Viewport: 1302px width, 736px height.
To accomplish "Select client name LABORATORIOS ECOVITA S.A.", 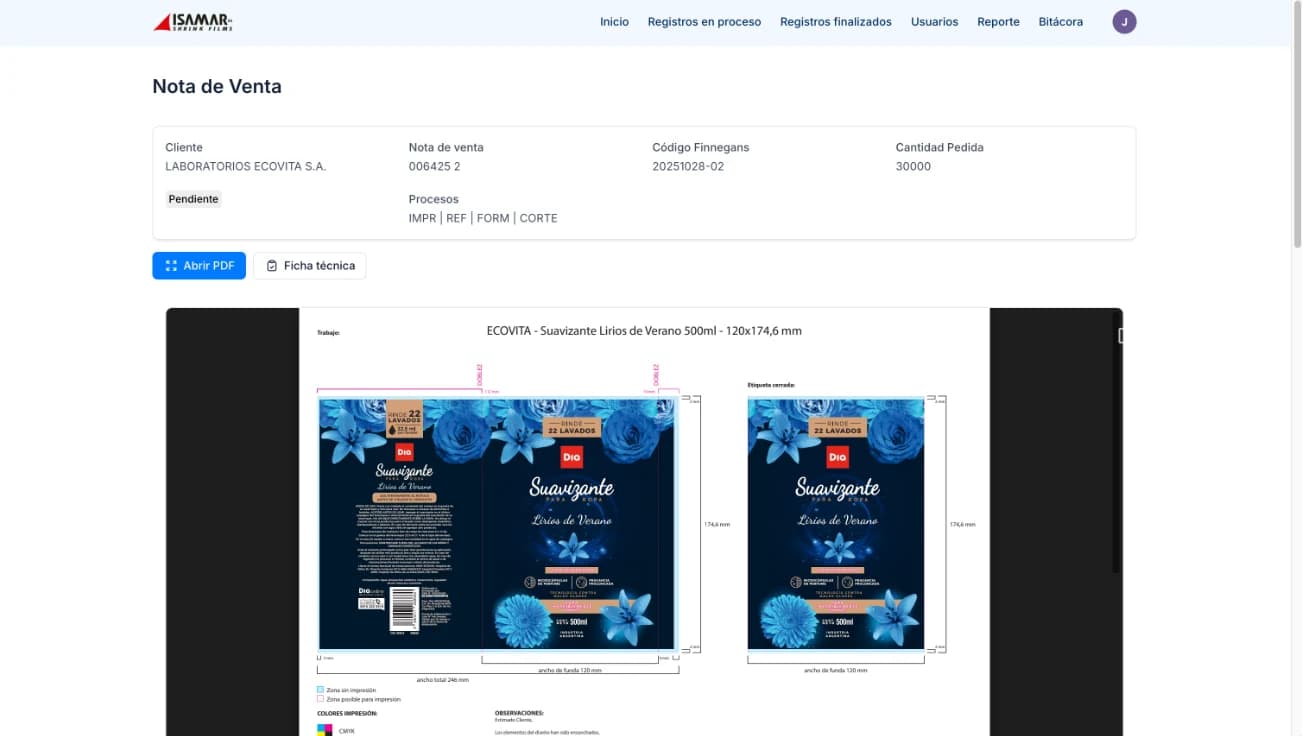I will (246, 166).
